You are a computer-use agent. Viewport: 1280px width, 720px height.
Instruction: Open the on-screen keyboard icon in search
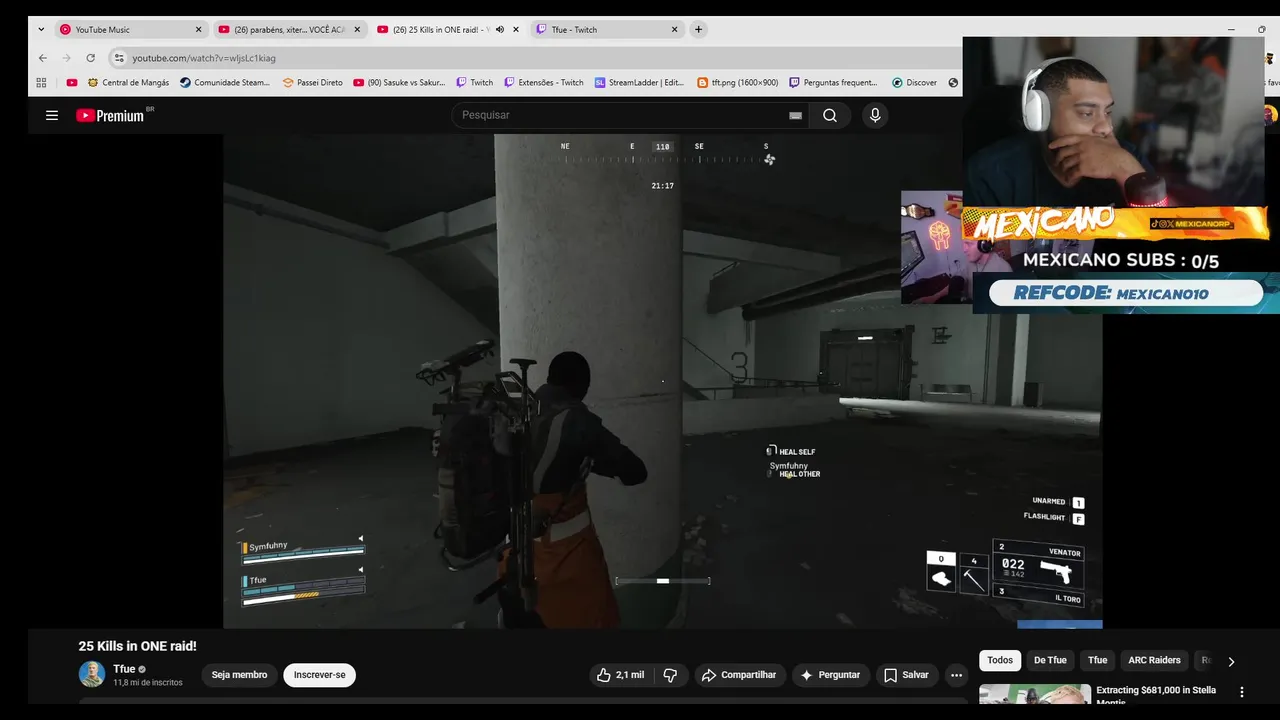(796, 115)
